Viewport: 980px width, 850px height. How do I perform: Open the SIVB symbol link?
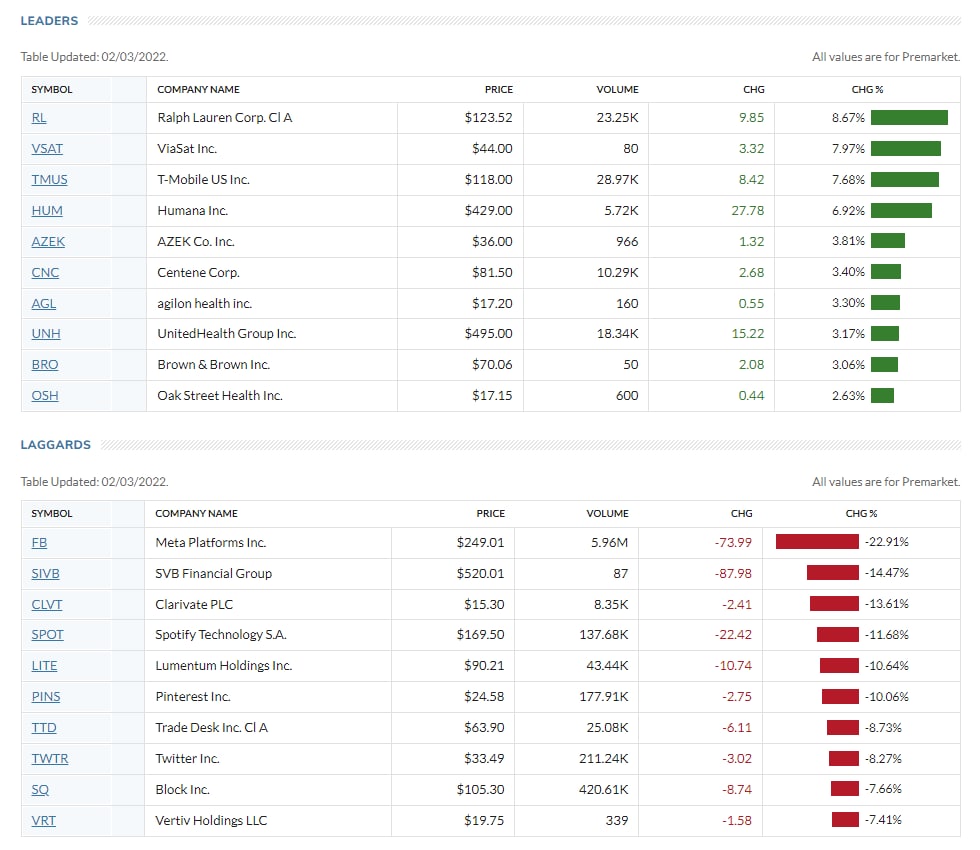click(x=45, y=574)
